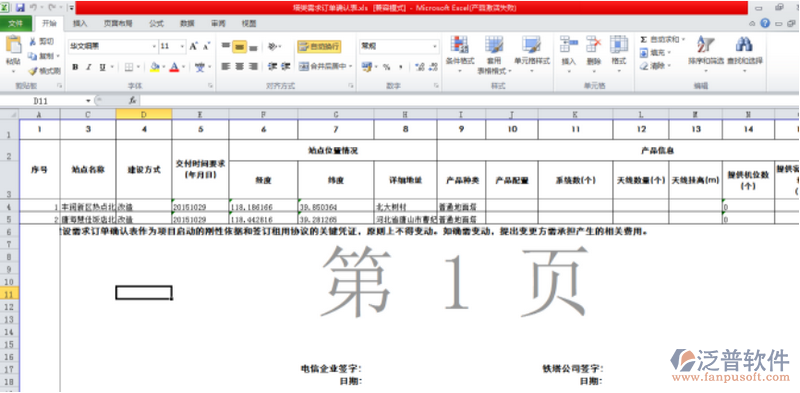Open the font name dropdown
This screenshot has height=393, width=800.
(113, 46)
